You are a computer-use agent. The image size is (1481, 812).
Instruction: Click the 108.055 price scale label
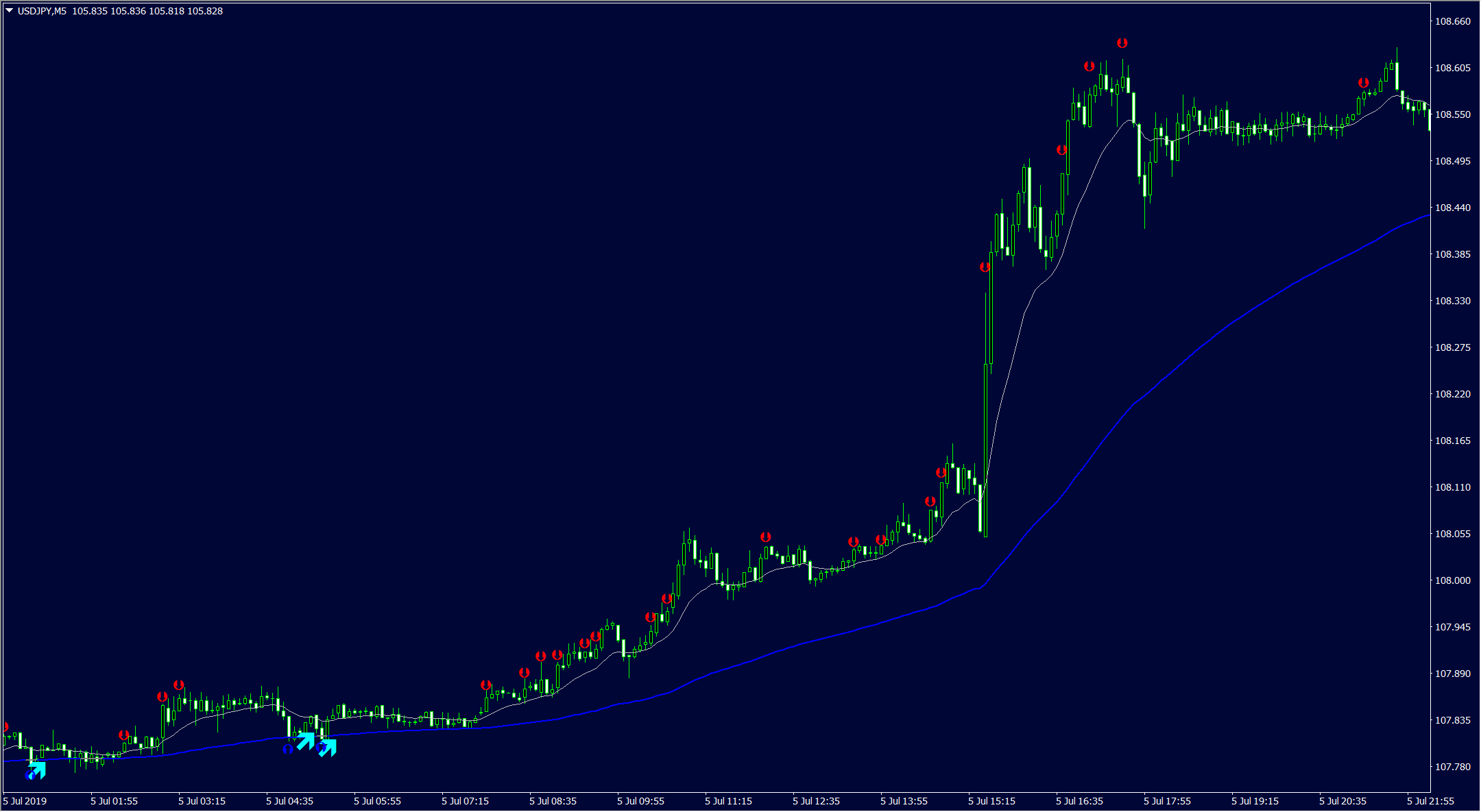point(1453,534)
